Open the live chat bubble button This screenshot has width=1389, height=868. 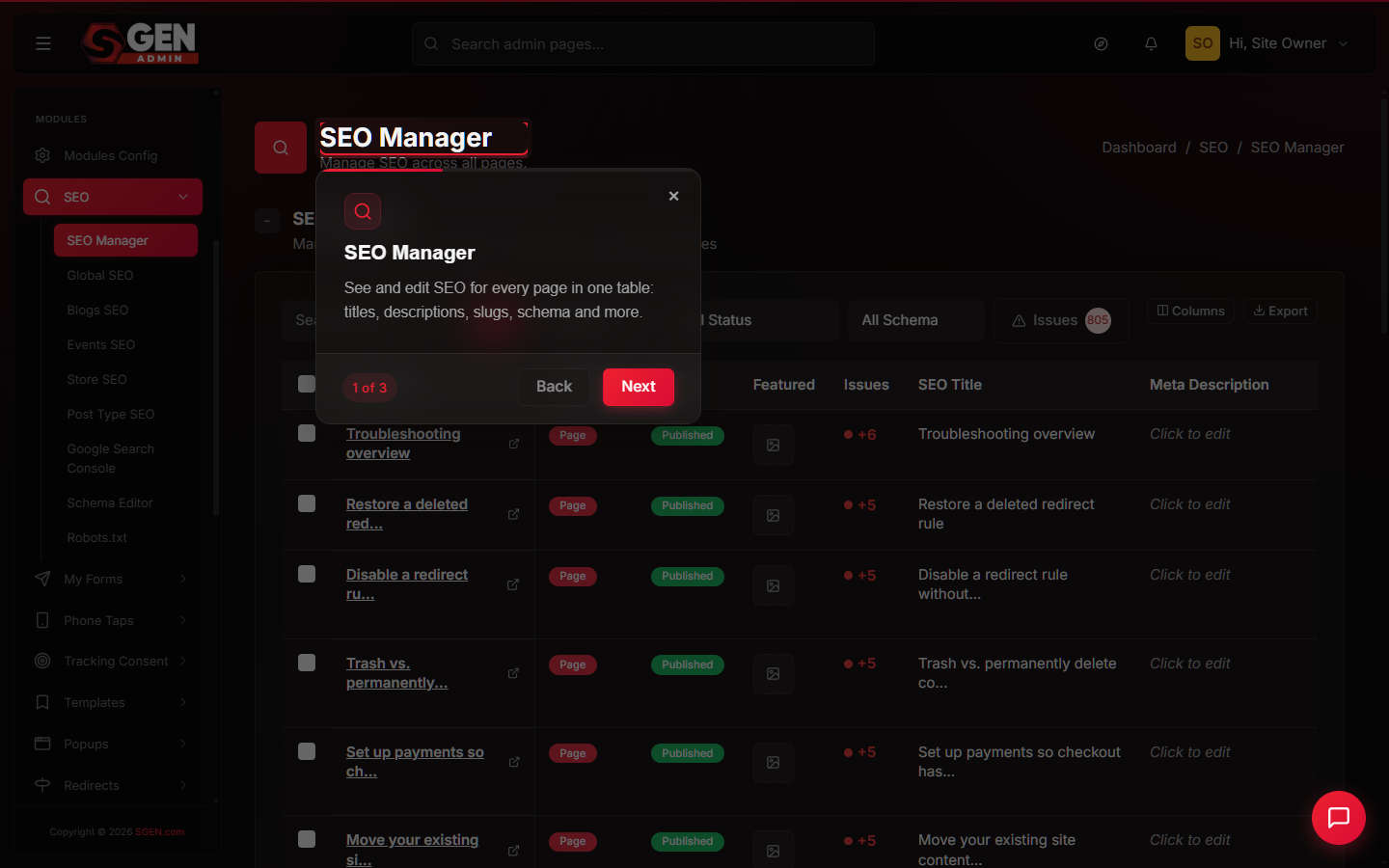coord(1339,818)
